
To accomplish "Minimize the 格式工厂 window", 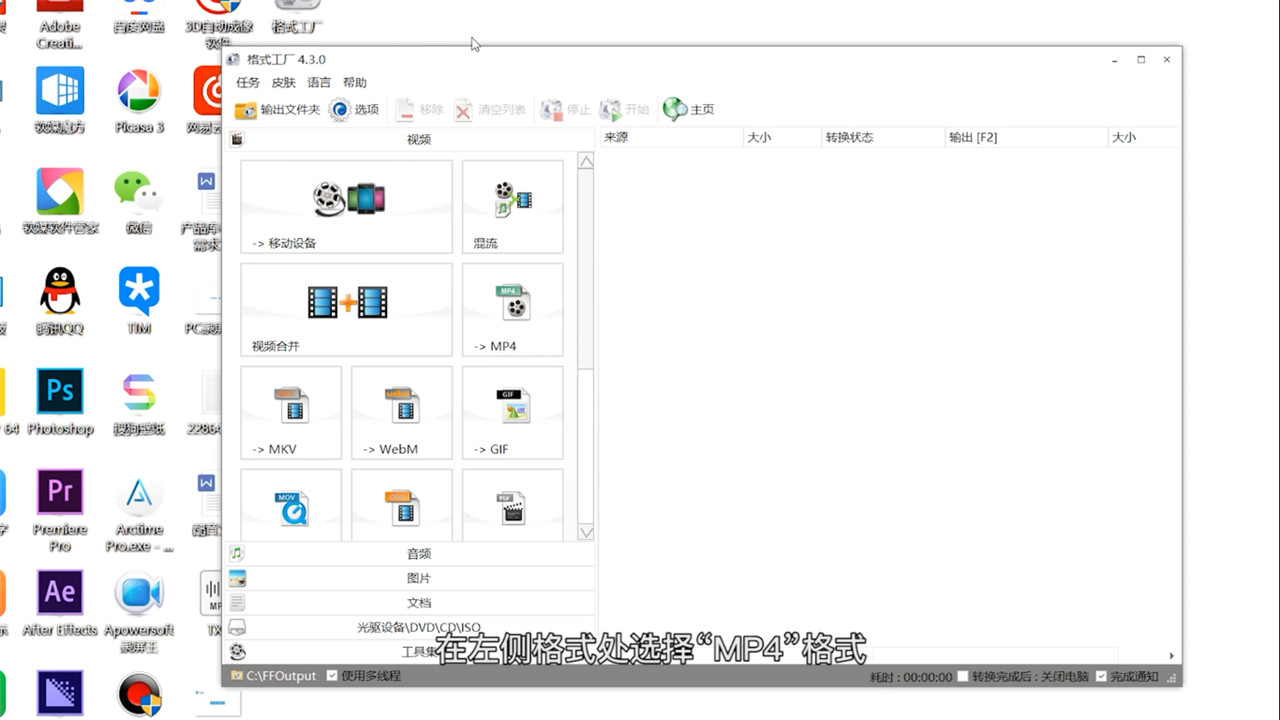I will coord(1115,60).
